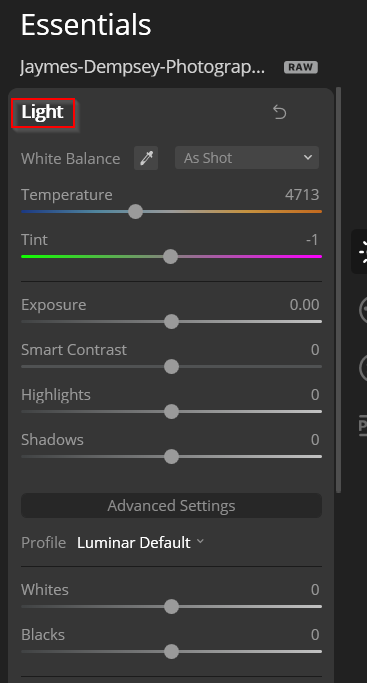Click the RAW badge next to filename
This screenshot has height=683, width=367.
point(301,68)
